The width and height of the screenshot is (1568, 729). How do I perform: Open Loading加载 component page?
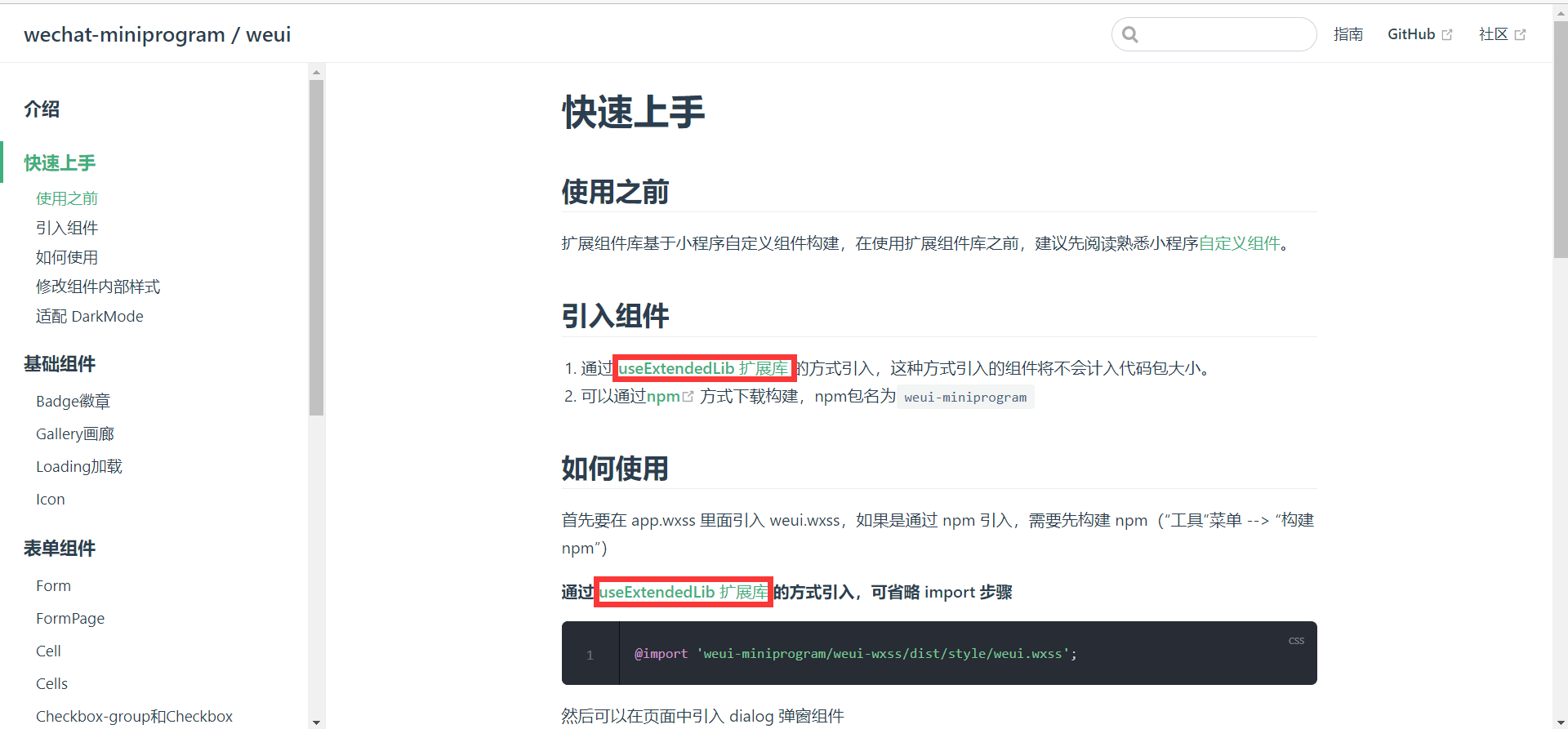click(x=79, y=466)
